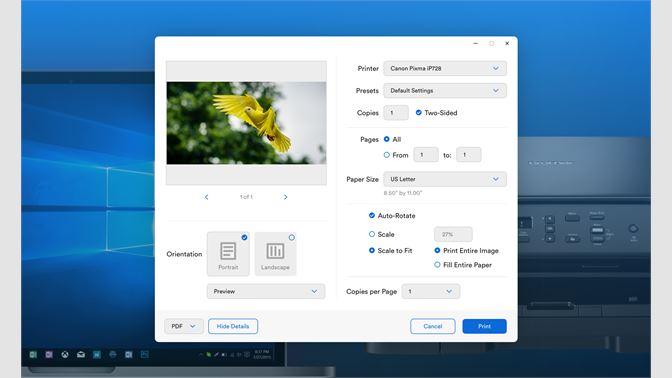Open the Photos taskbar icon

(144, 354)
